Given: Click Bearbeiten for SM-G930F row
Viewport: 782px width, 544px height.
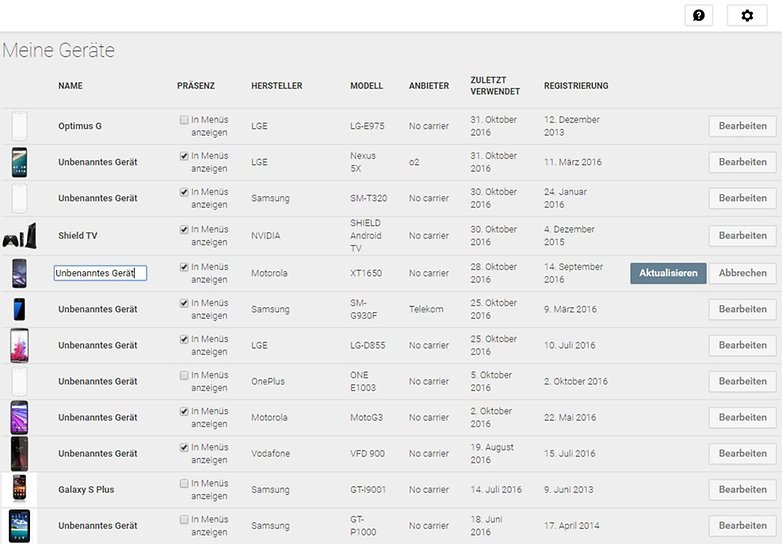Looking at the screenshot, I should pos(743,309).
